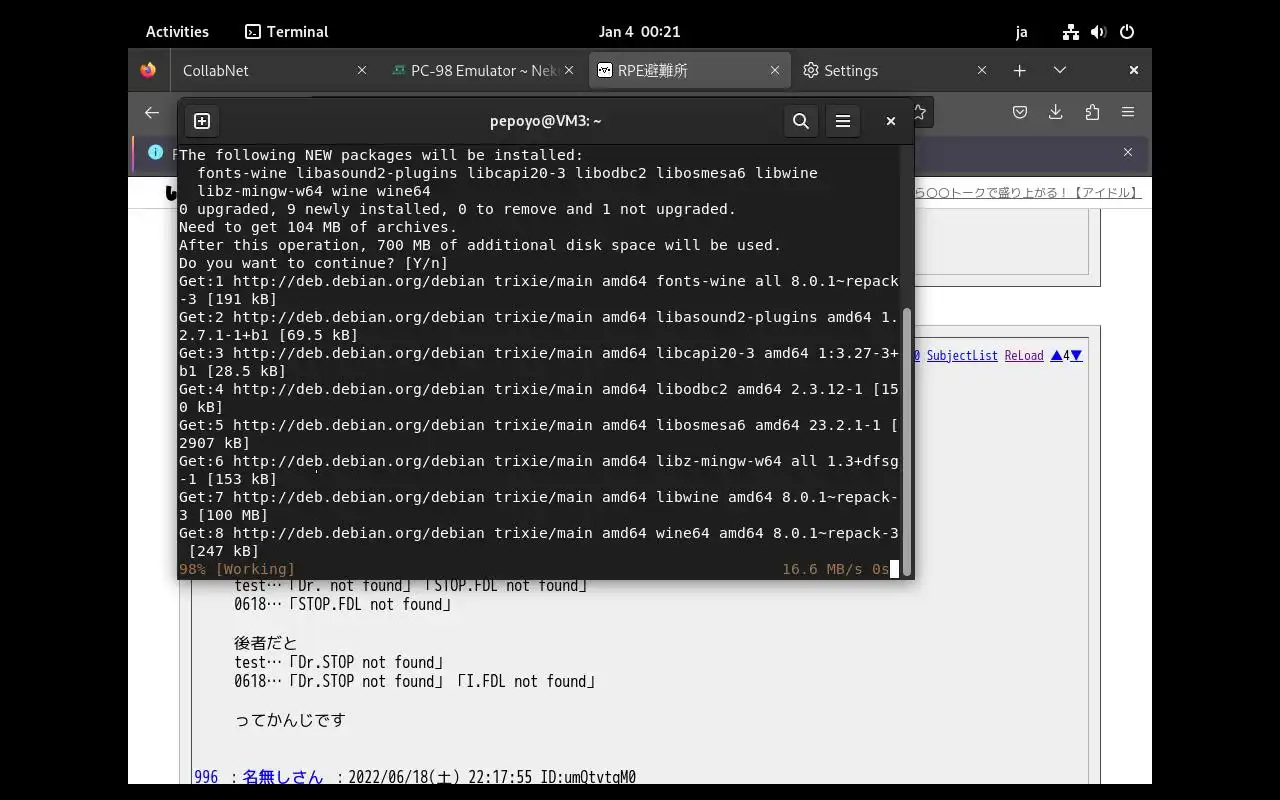The image size is (1280, 800).
Task: Open Activities overview
Action: (x=177, y=32)
